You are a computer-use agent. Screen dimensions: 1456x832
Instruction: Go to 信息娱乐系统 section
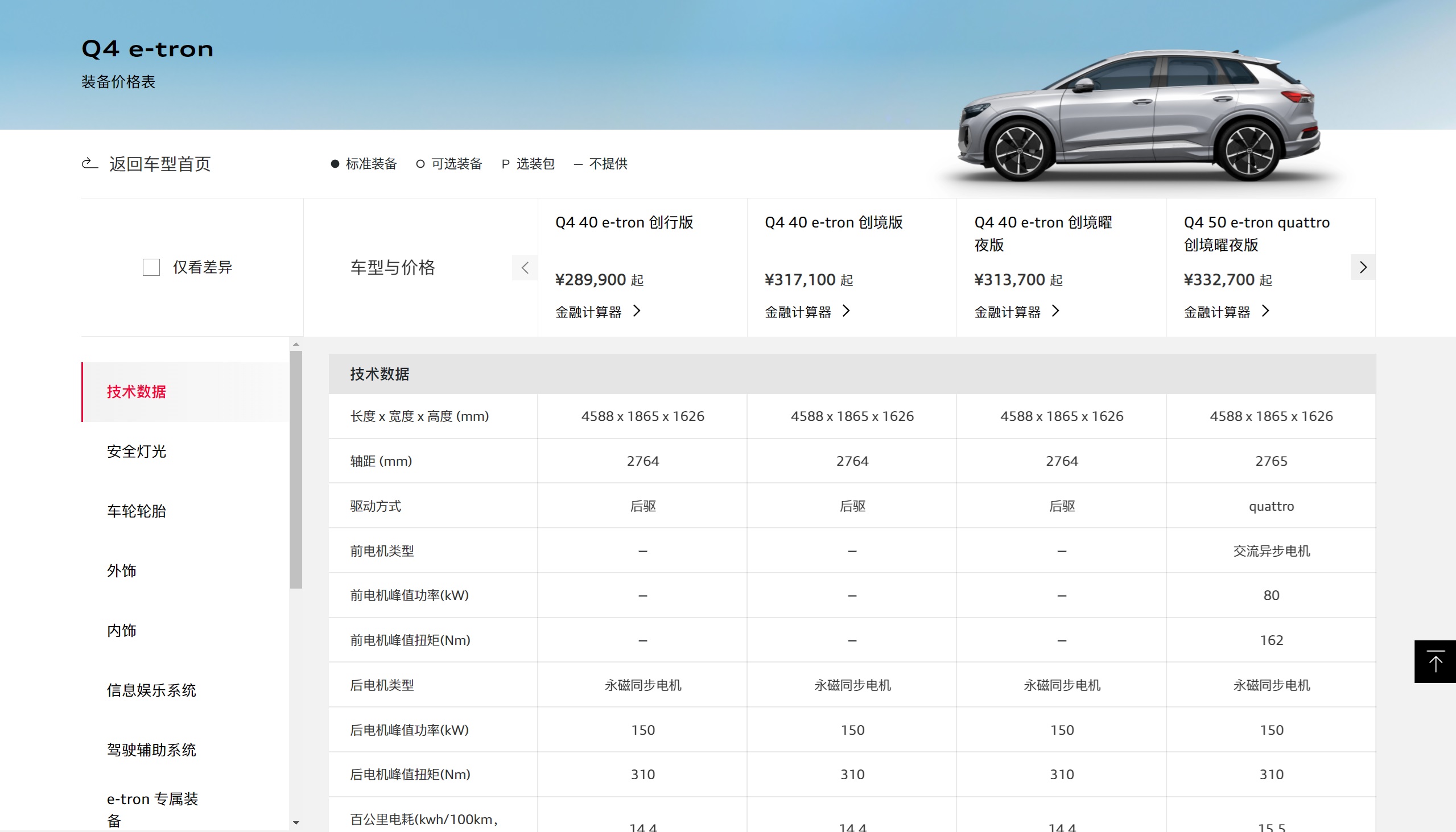click(x=151, y=690)
